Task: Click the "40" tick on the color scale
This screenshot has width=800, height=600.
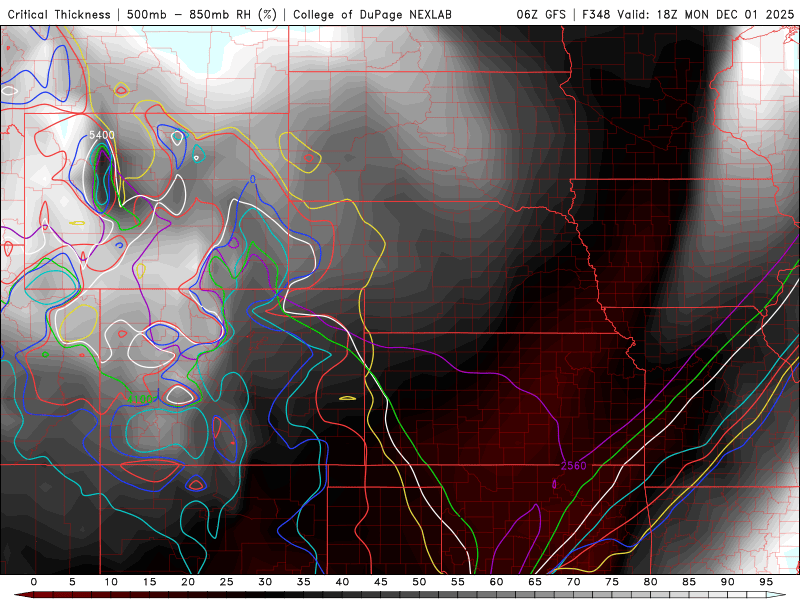Action: (x=342, y=582)
